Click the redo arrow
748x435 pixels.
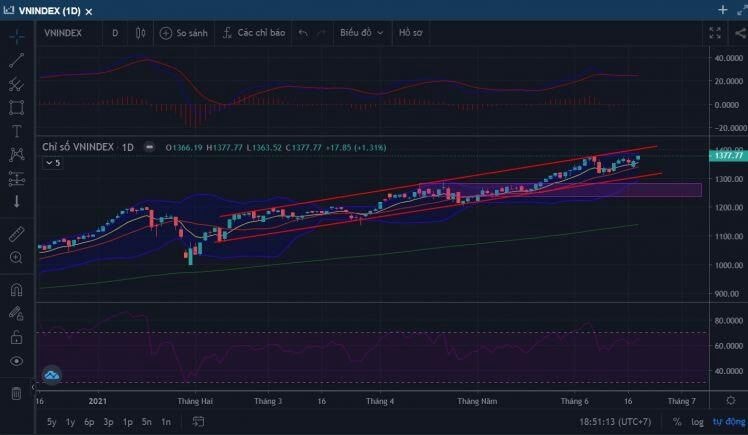322,33
